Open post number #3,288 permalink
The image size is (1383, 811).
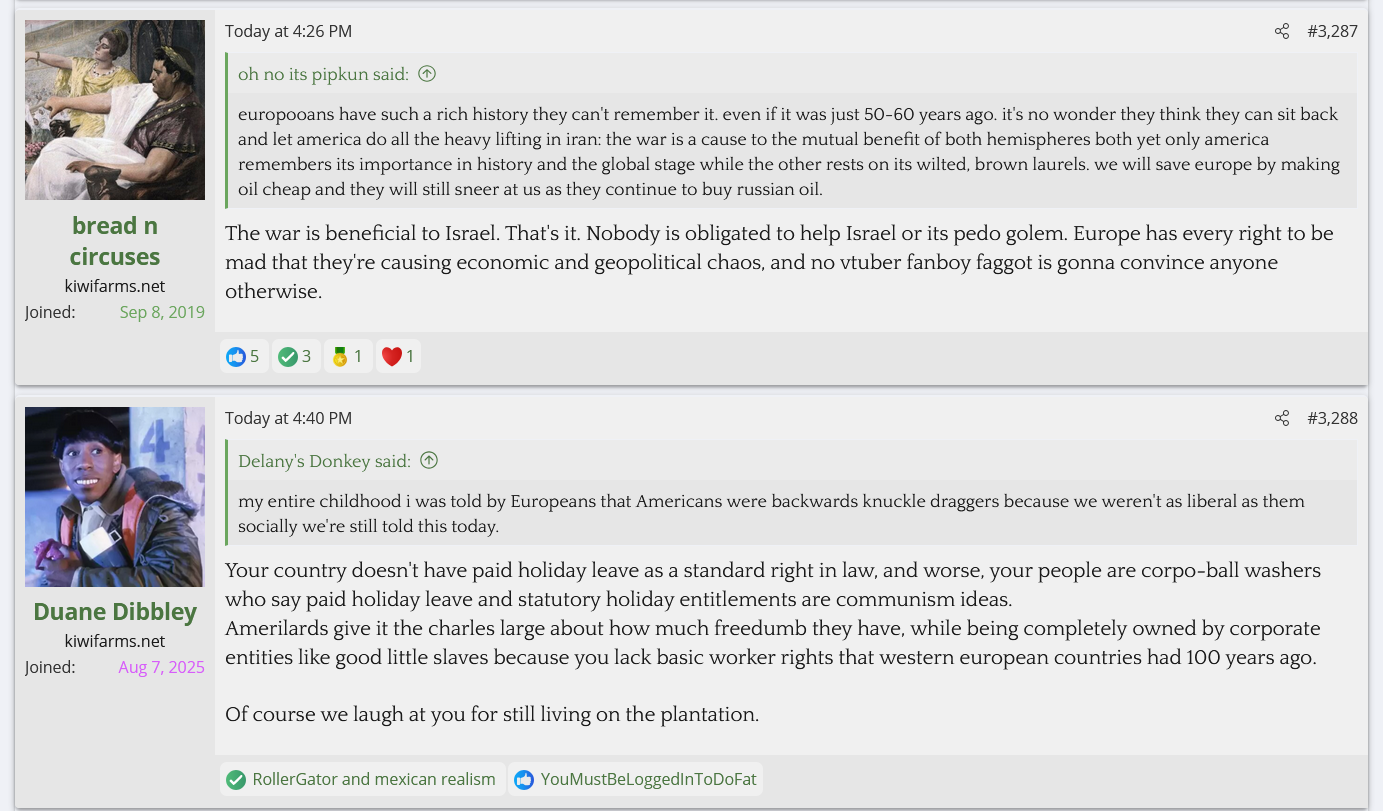coord(1332,418)
